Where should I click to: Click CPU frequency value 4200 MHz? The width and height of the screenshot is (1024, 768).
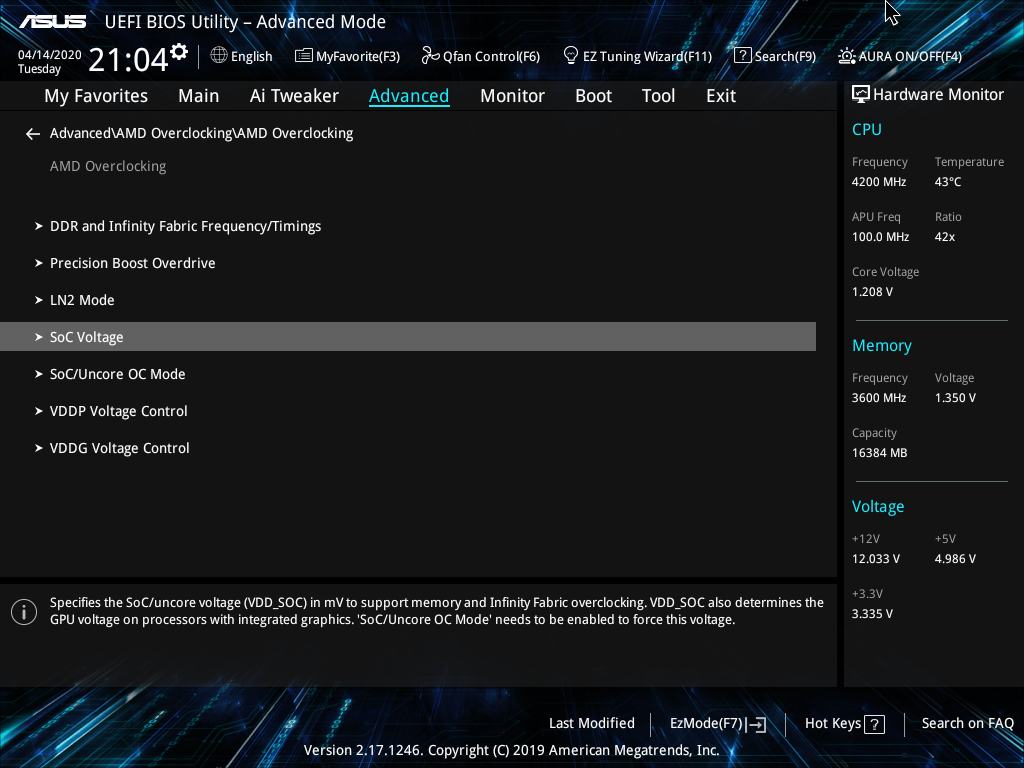(878, 182)
